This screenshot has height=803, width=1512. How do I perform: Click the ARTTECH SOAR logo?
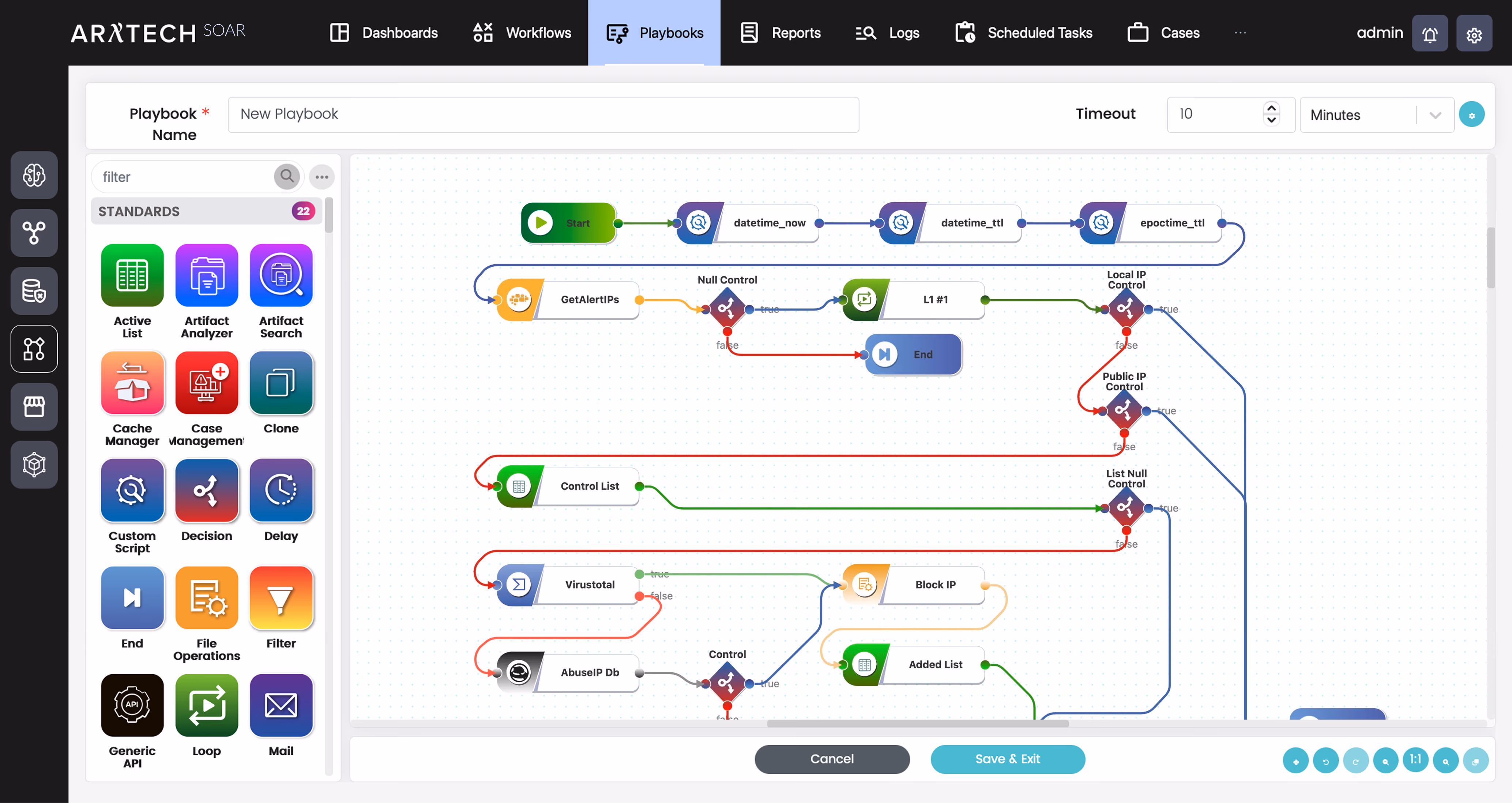point(158,33)
